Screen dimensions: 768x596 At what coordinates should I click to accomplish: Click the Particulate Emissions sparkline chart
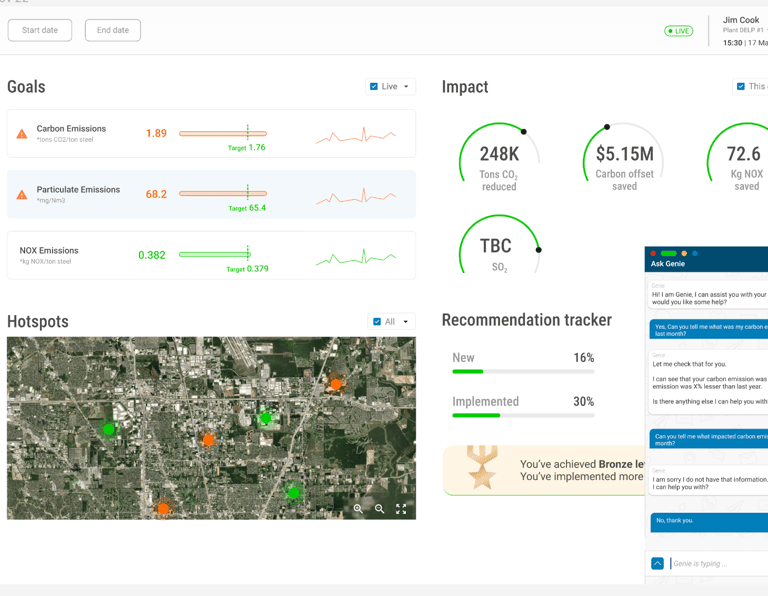pos(356,195)
